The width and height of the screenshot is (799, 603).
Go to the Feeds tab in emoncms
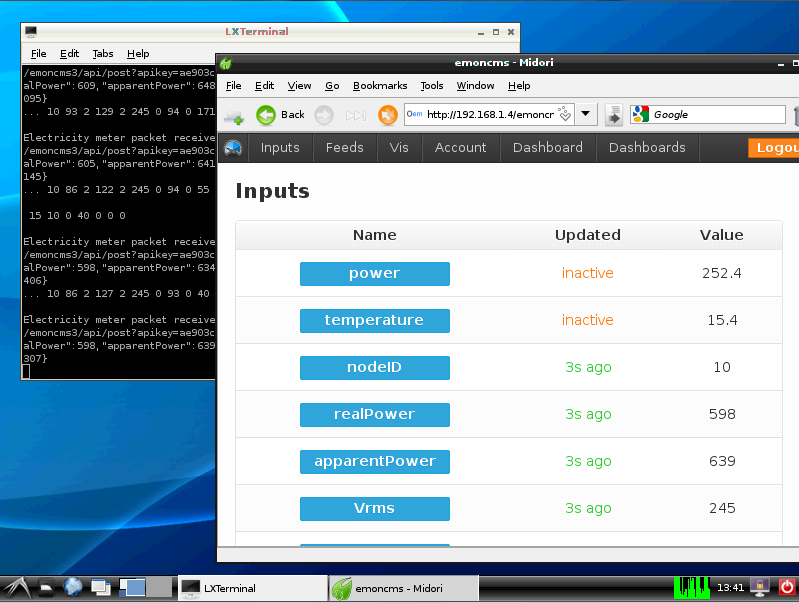(x=344, y=148)
